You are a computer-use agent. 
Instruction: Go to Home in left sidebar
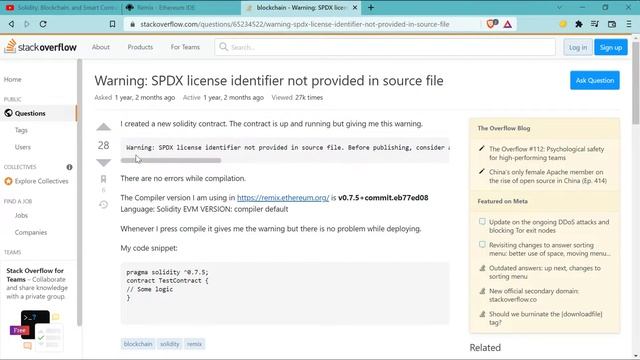click(13, 79)
